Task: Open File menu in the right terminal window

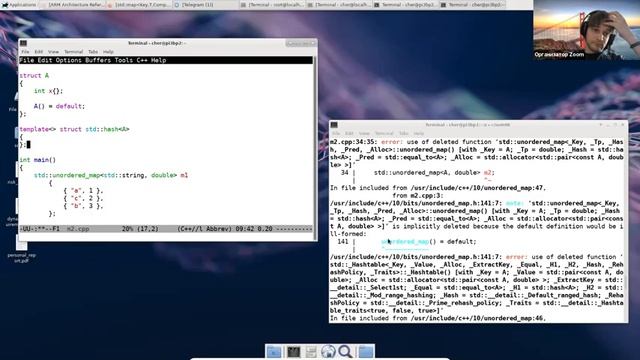Action: [x=336, y=133]
